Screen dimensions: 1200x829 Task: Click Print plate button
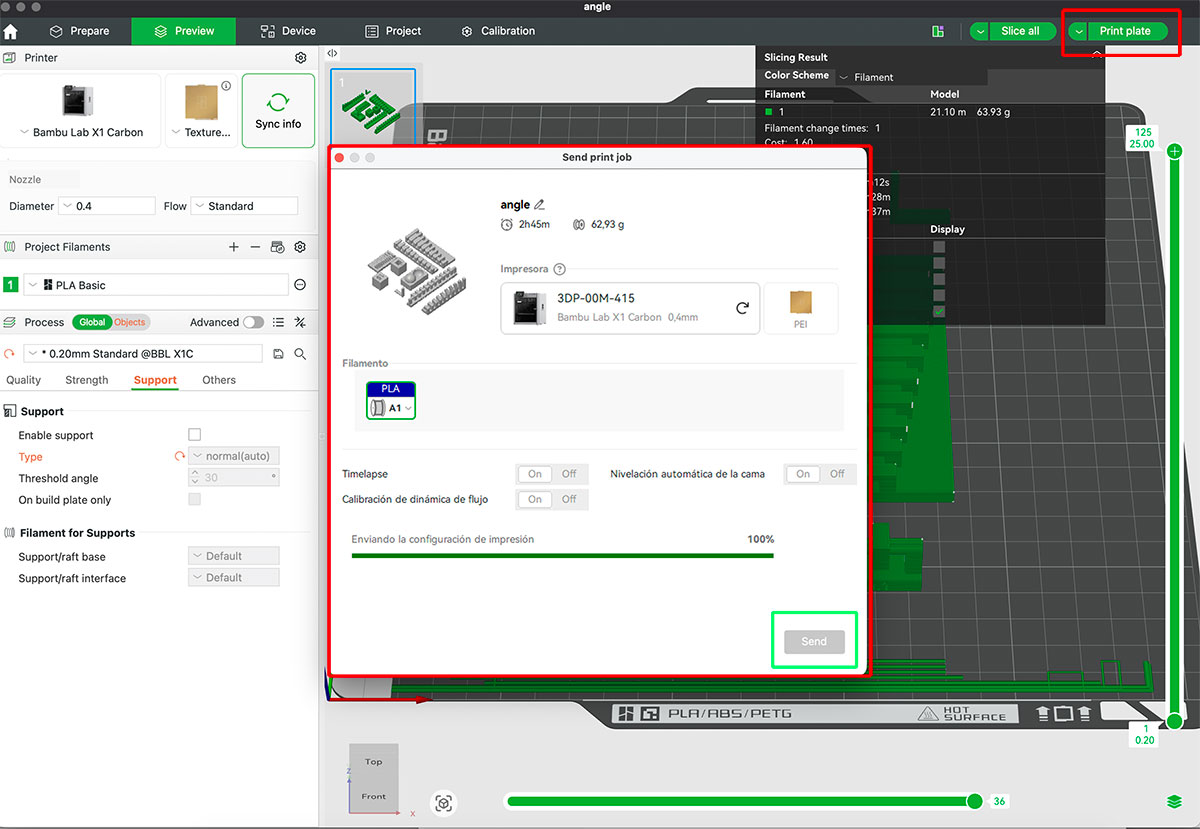1126,31
